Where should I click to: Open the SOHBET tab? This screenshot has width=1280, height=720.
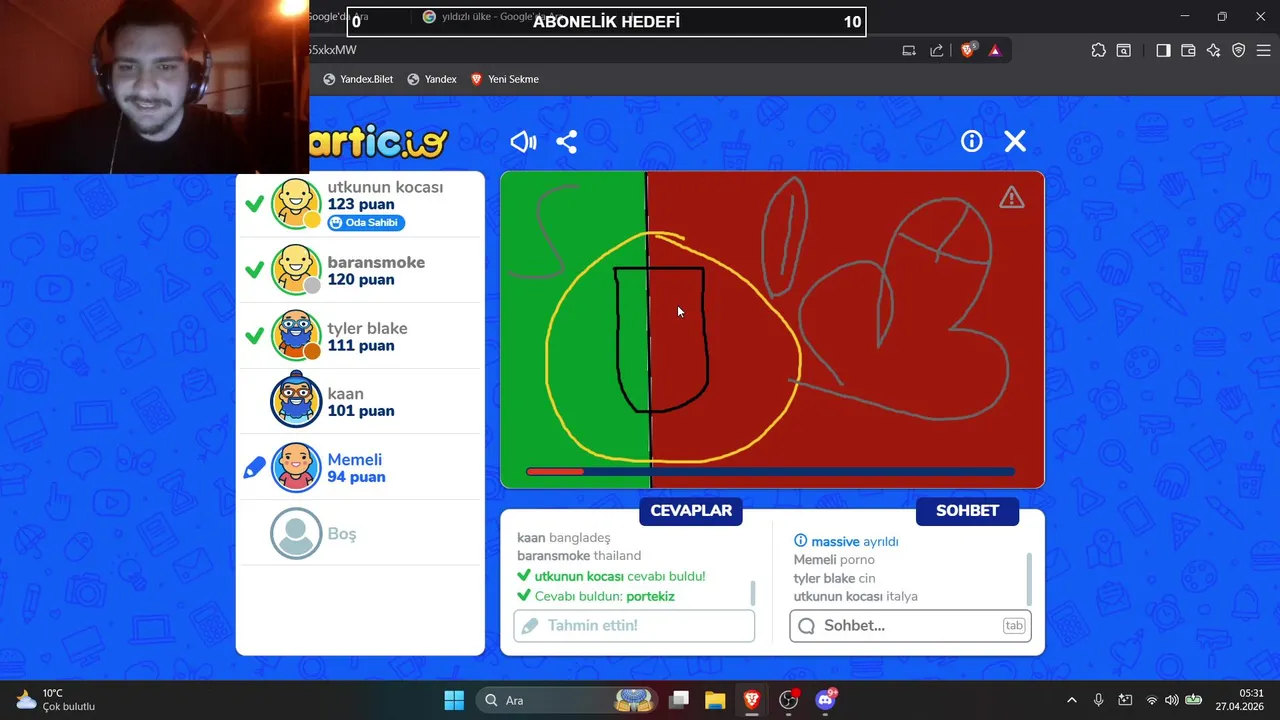click(967, 511)
